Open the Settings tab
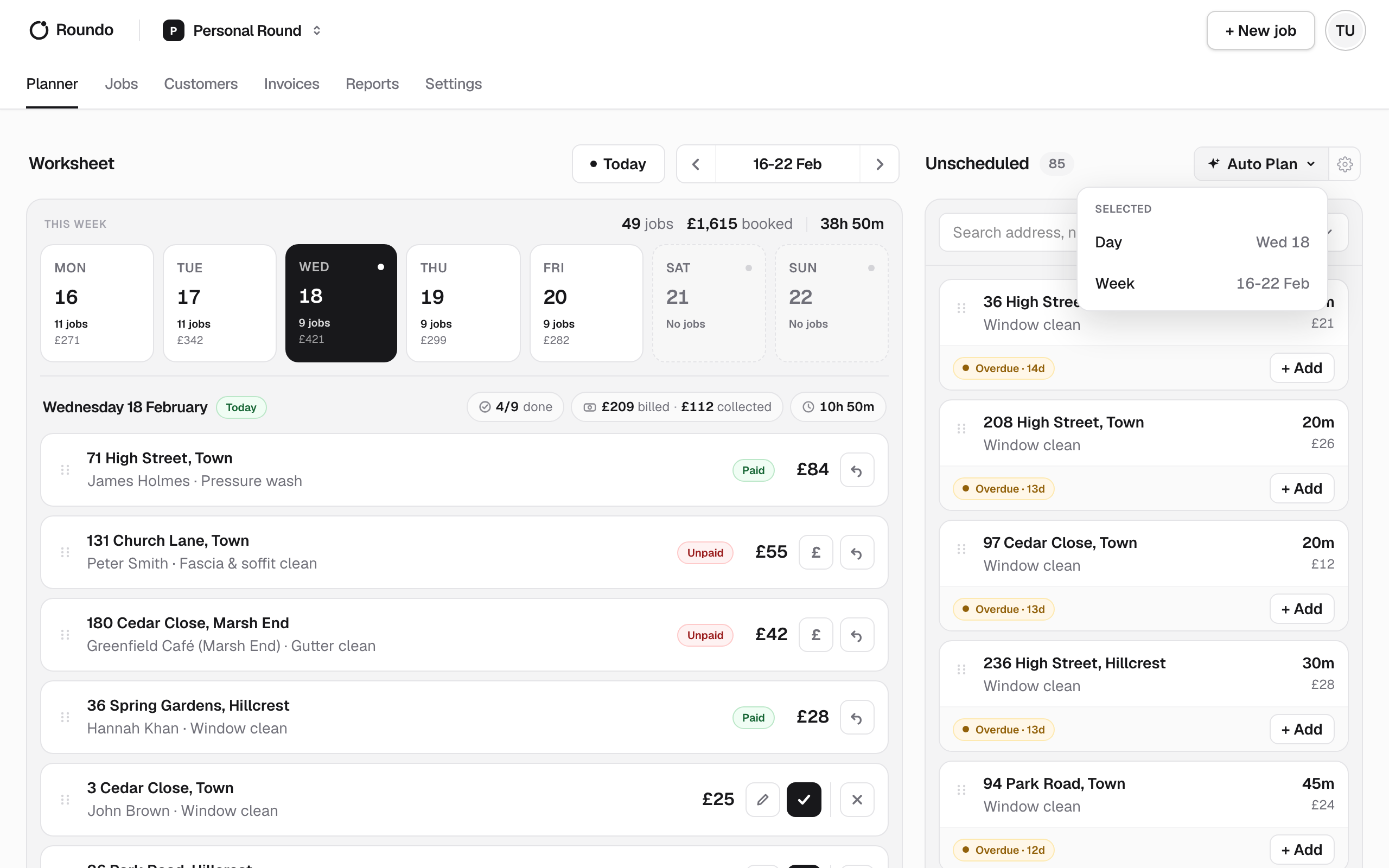This screenshot has width=1389, height=868. 454,84
